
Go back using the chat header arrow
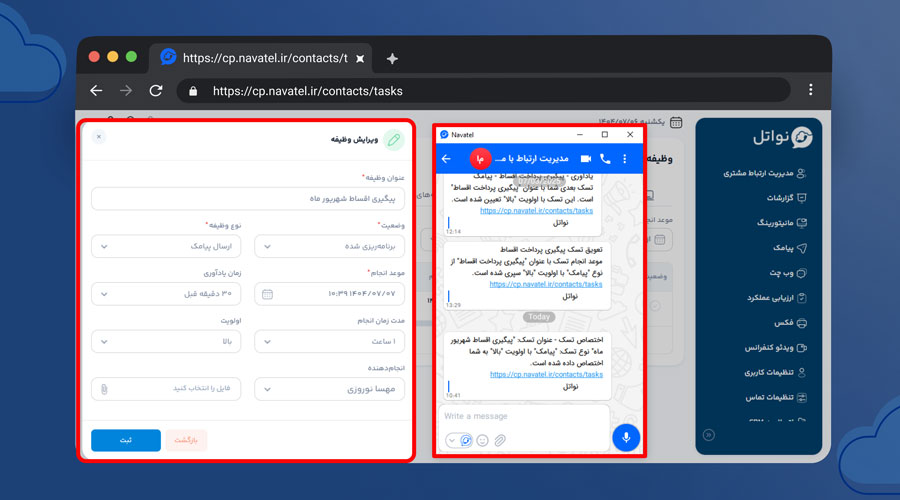coord(446,159)
